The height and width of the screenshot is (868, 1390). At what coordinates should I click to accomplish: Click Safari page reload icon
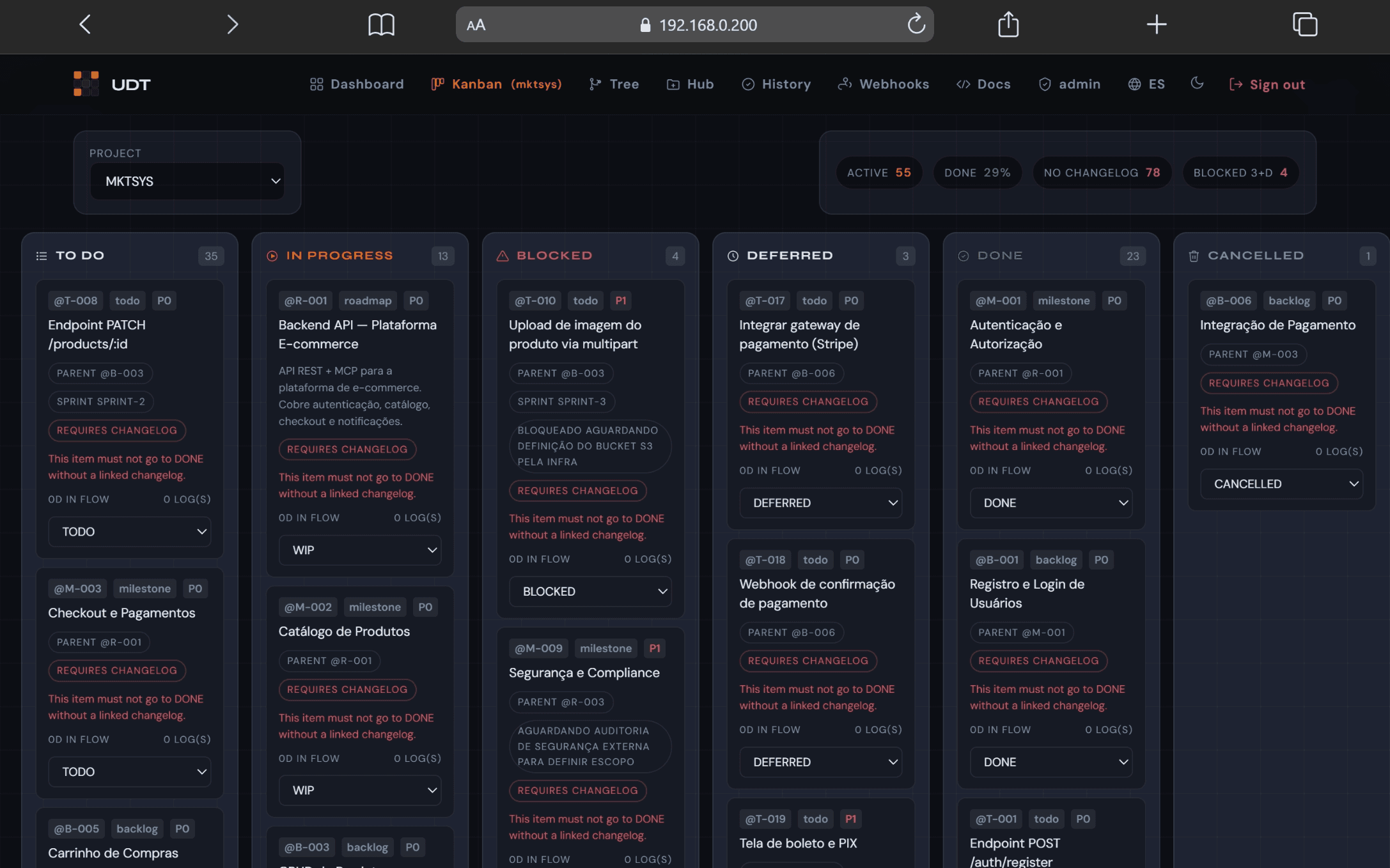(x=916, y=24)
